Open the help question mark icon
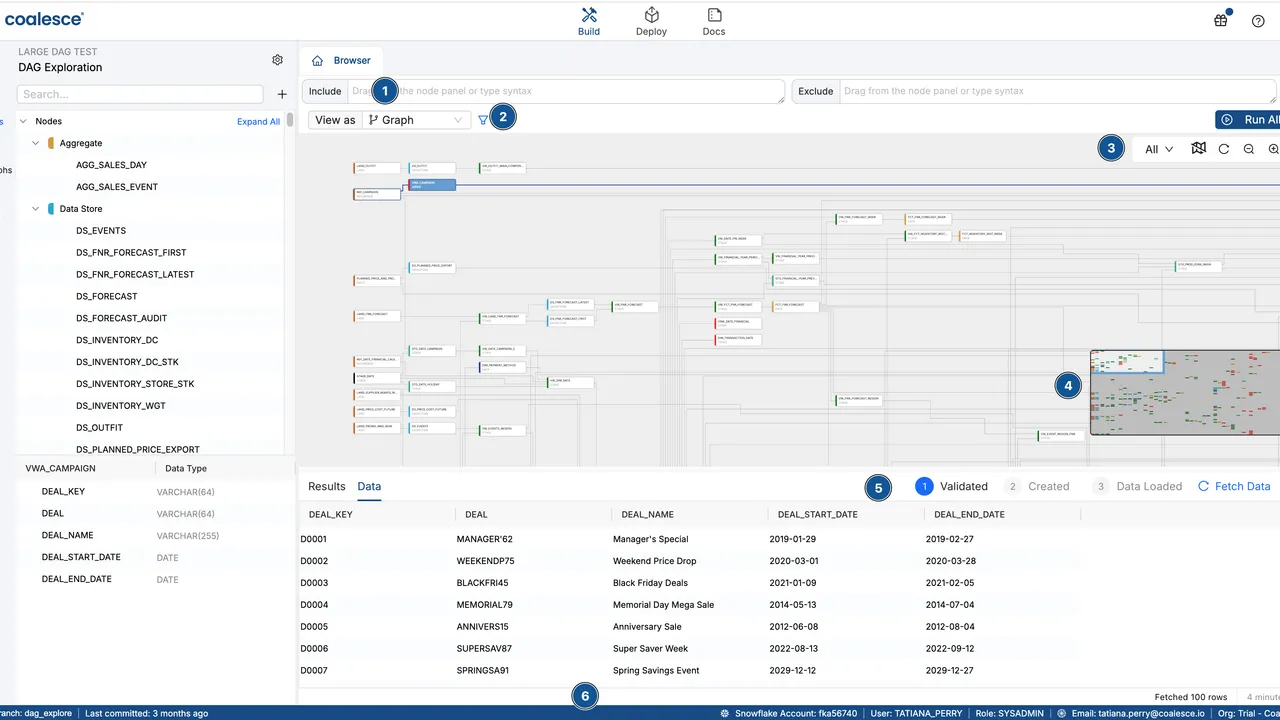The width and height of the screenshot is (1280, 720). coord(1256,20)
